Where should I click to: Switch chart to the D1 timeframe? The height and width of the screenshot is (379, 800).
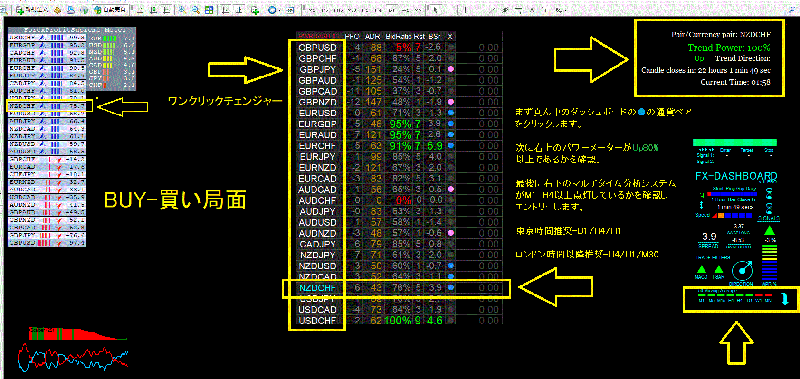coord(393,10)
